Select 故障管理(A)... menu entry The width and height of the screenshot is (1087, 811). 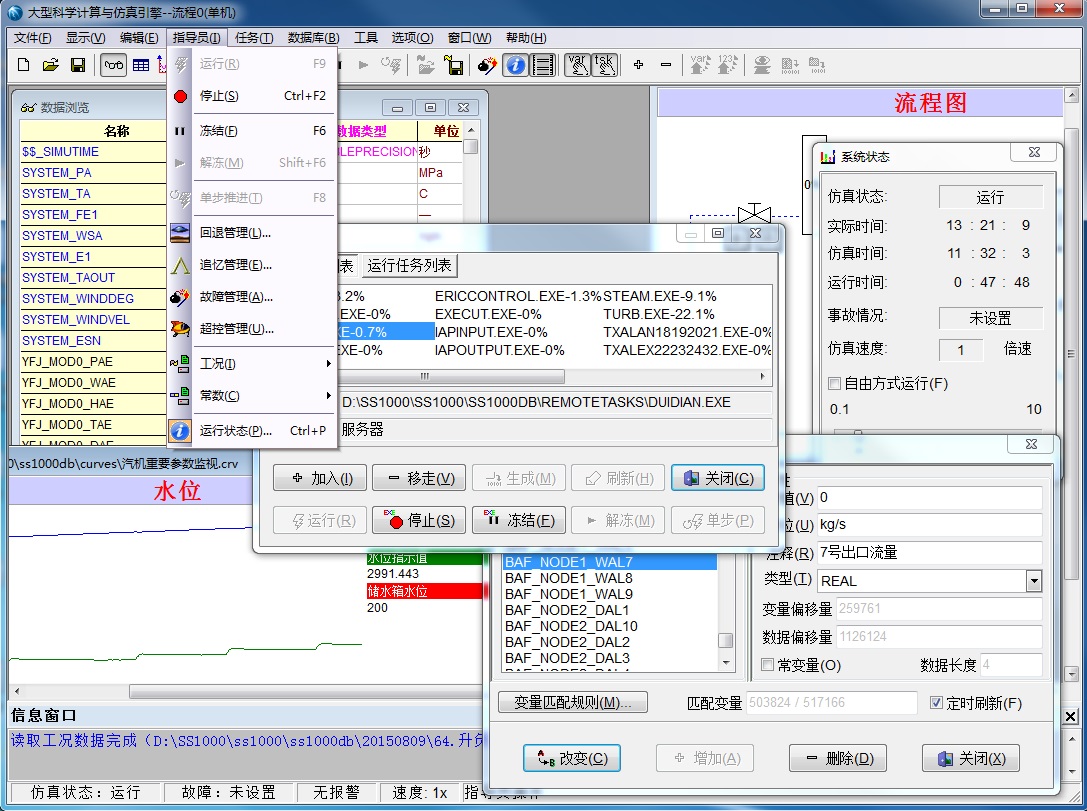[236, 297]
